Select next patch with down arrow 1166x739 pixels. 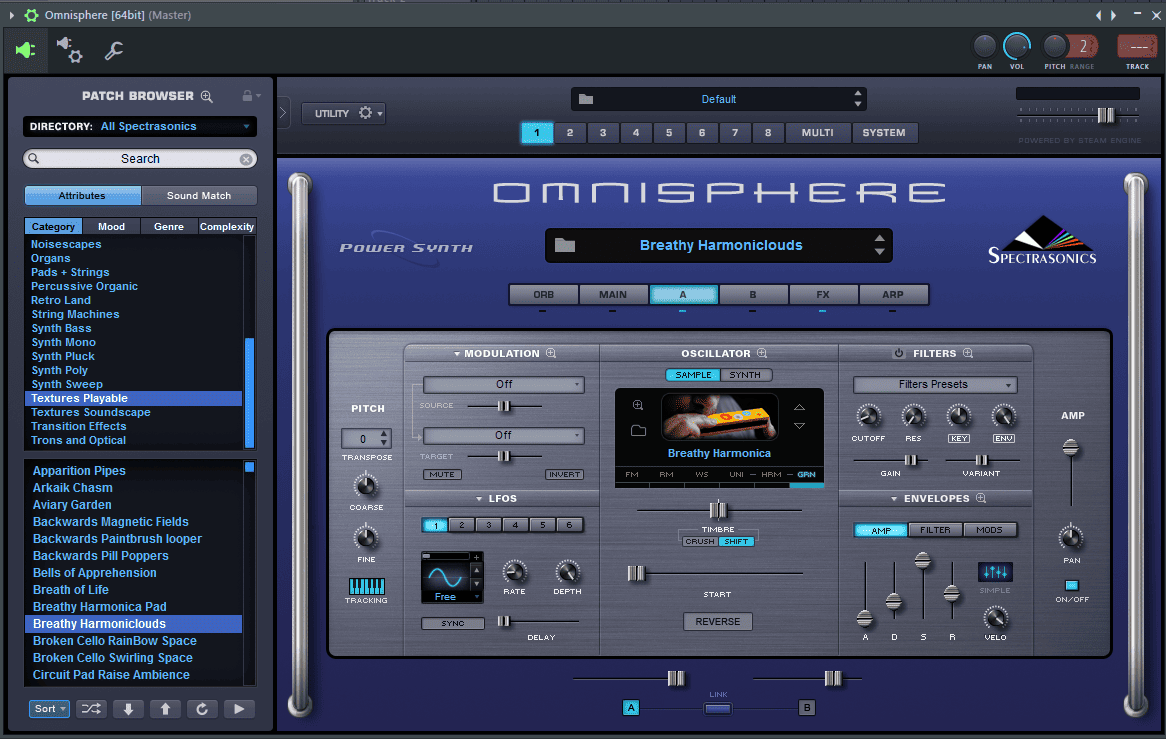(129, 709)
